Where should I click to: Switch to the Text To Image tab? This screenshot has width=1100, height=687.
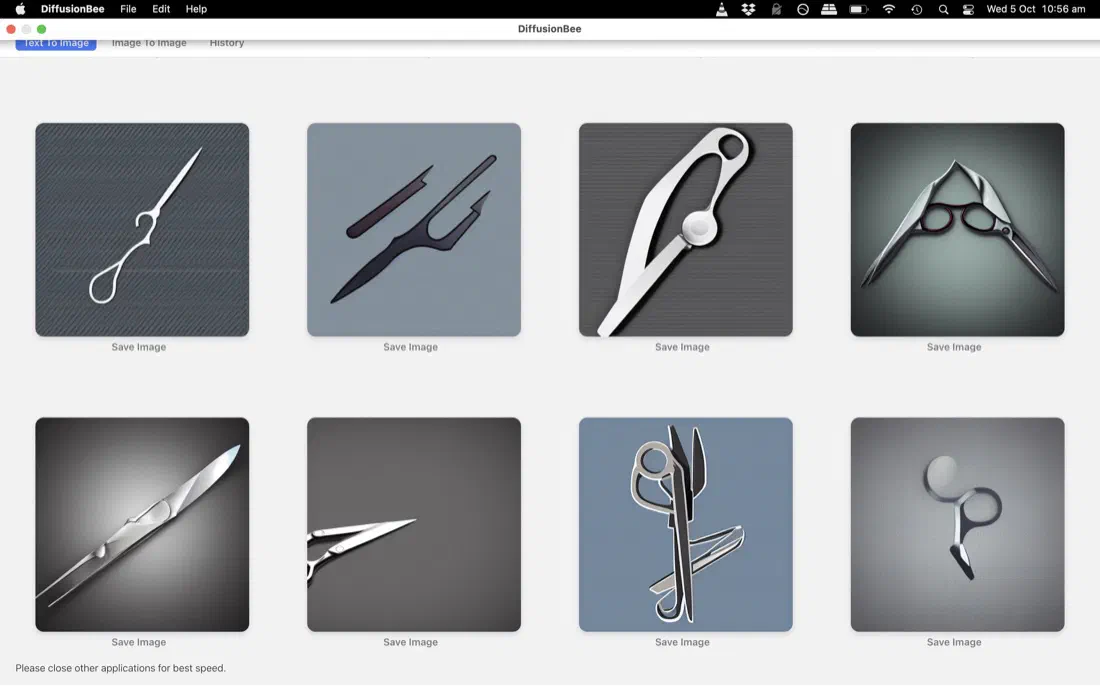(x=56, y=44)
